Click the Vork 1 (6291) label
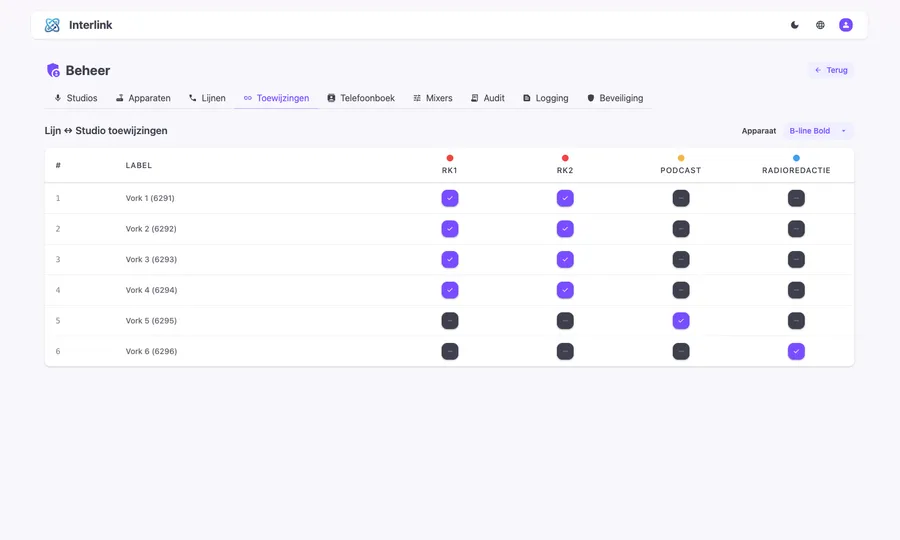Viewport: 900px width, 540px height. click(150, 198)
